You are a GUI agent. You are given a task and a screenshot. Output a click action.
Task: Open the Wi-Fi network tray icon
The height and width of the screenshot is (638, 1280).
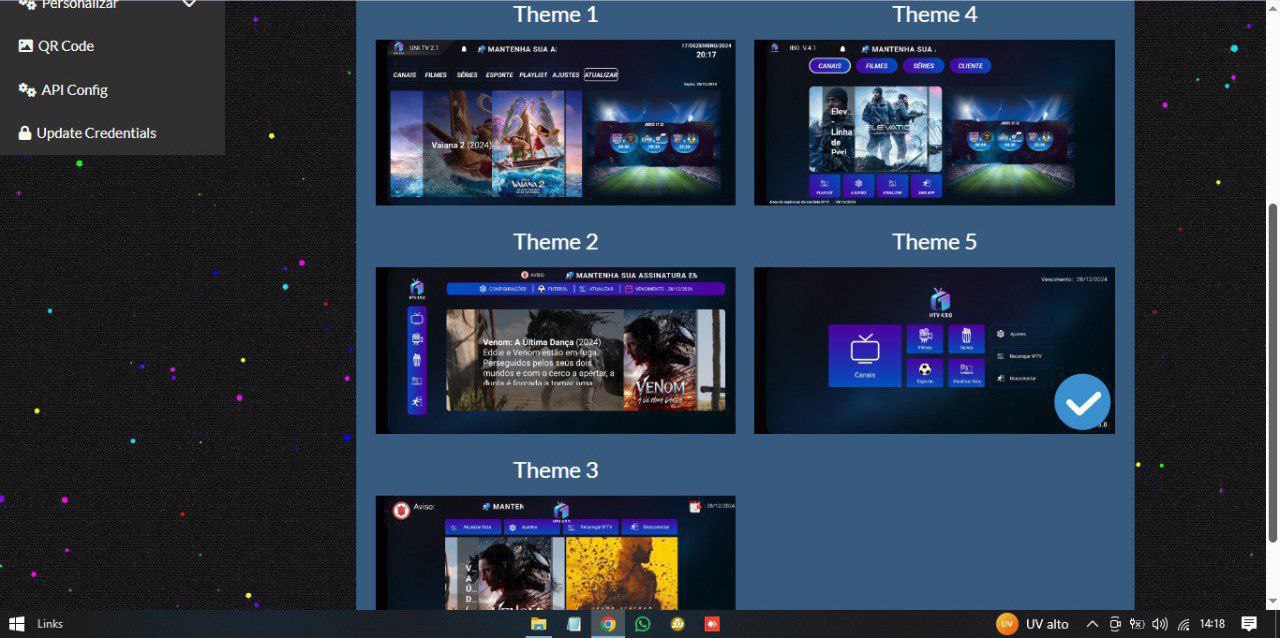click(x=1183, y=624)
